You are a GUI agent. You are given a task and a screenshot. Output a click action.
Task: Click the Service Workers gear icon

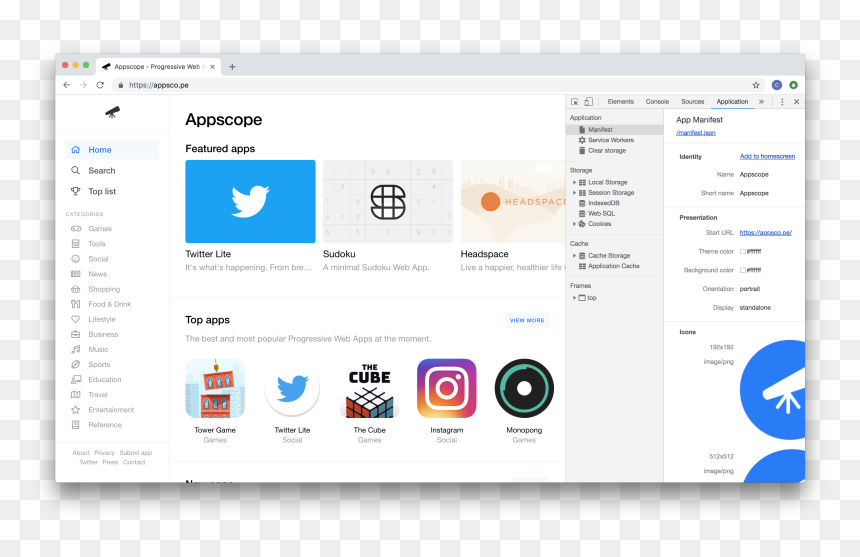coord(582,140)
